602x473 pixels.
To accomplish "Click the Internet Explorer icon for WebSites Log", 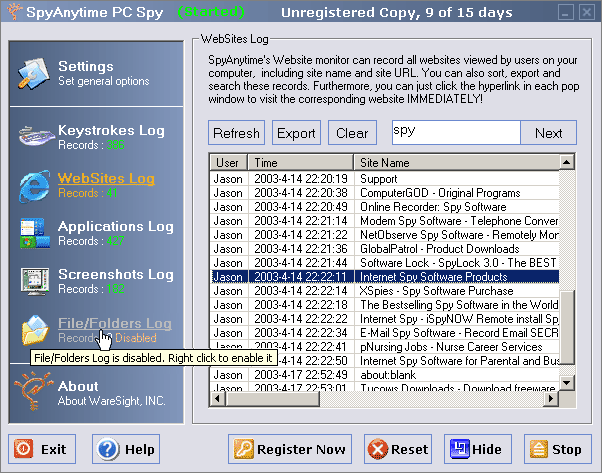I will click(35, 186).
